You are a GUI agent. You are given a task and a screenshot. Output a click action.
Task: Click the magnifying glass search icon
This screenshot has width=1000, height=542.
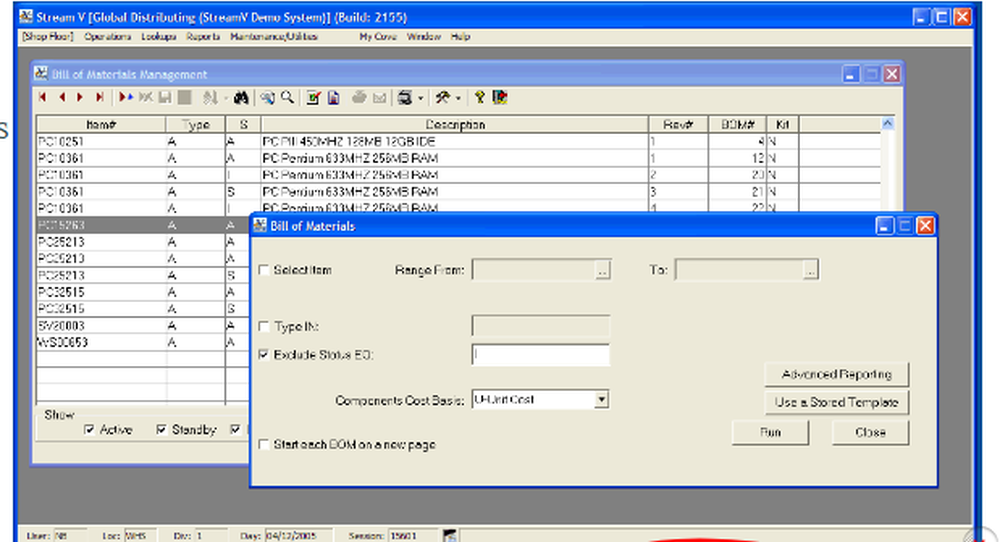coord(288,98)
